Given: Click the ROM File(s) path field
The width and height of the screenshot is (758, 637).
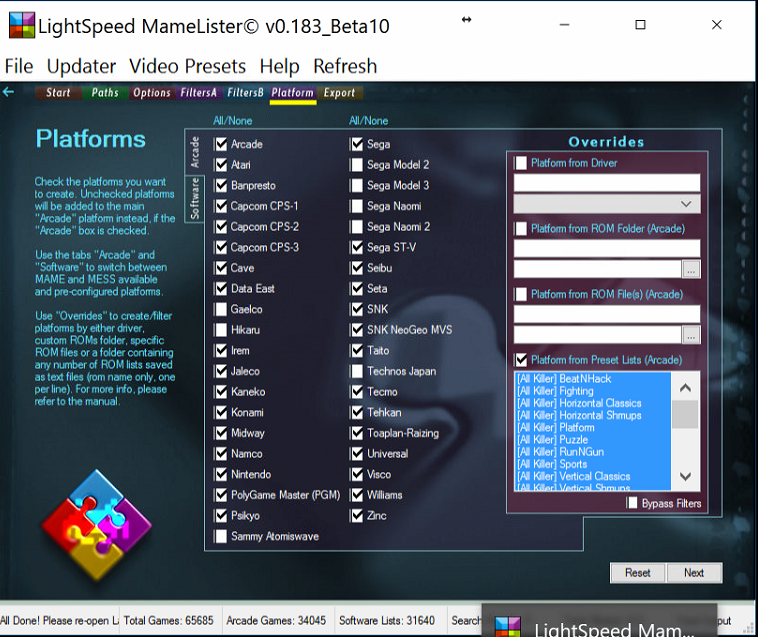Looking at the screenshot, I should (x=598, y=335).
